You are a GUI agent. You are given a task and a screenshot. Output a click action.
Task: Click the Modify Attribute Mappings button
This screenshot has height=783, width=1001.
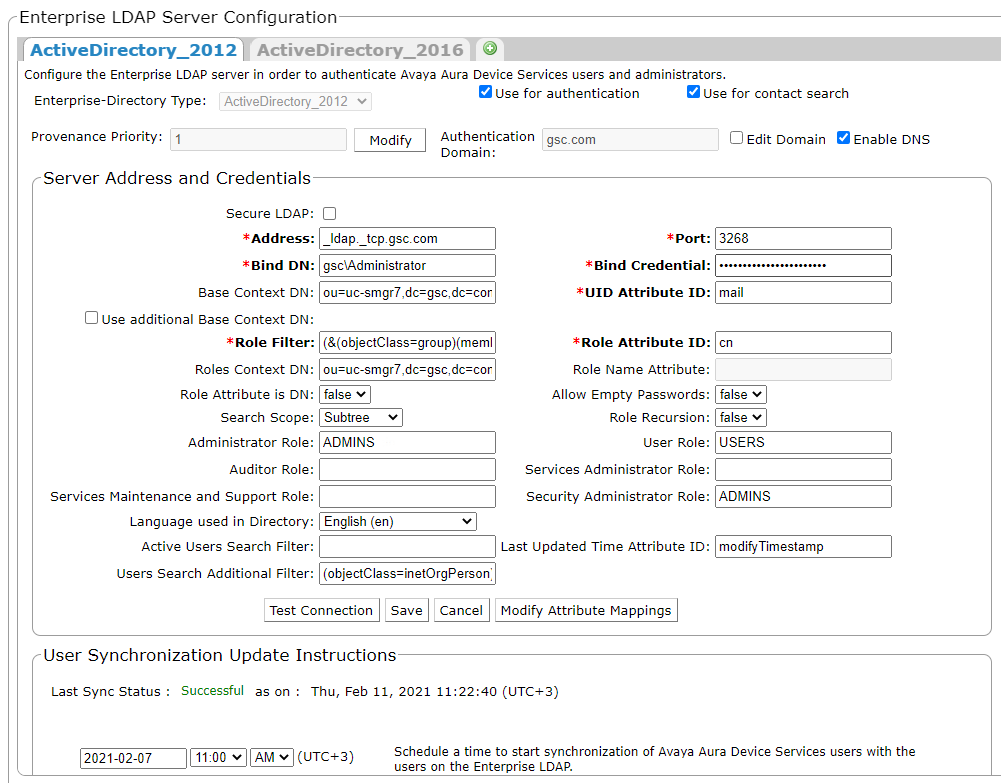(586, 610)
